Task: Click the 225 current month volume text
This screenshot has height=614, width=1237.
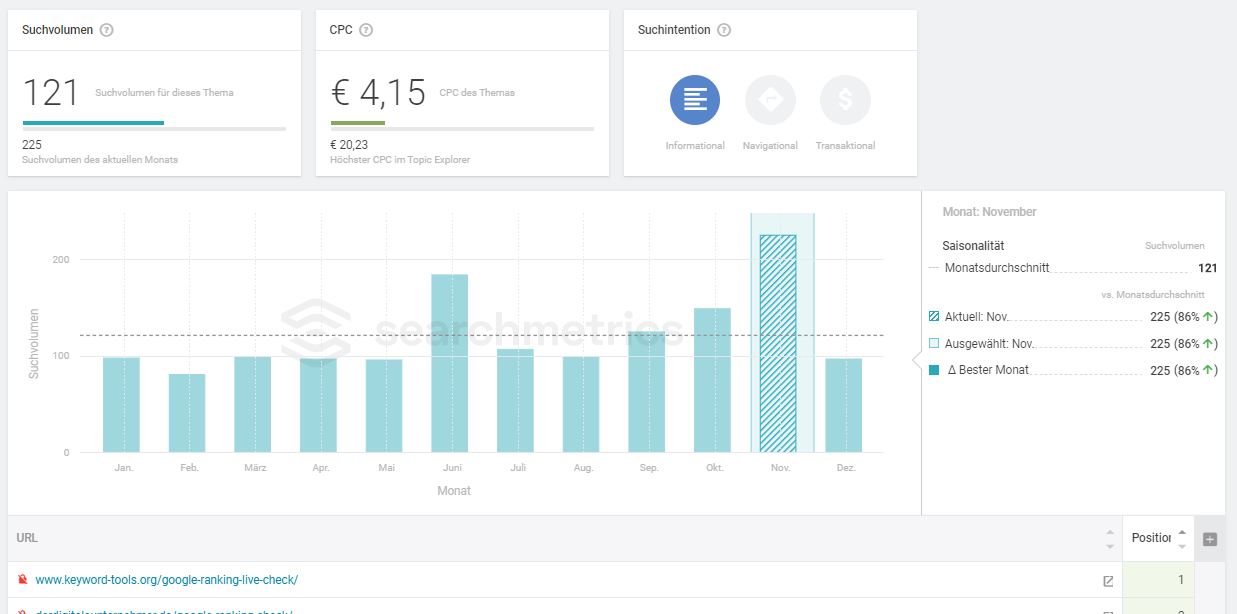Action: pyautogui.click(x=32, y=145)
